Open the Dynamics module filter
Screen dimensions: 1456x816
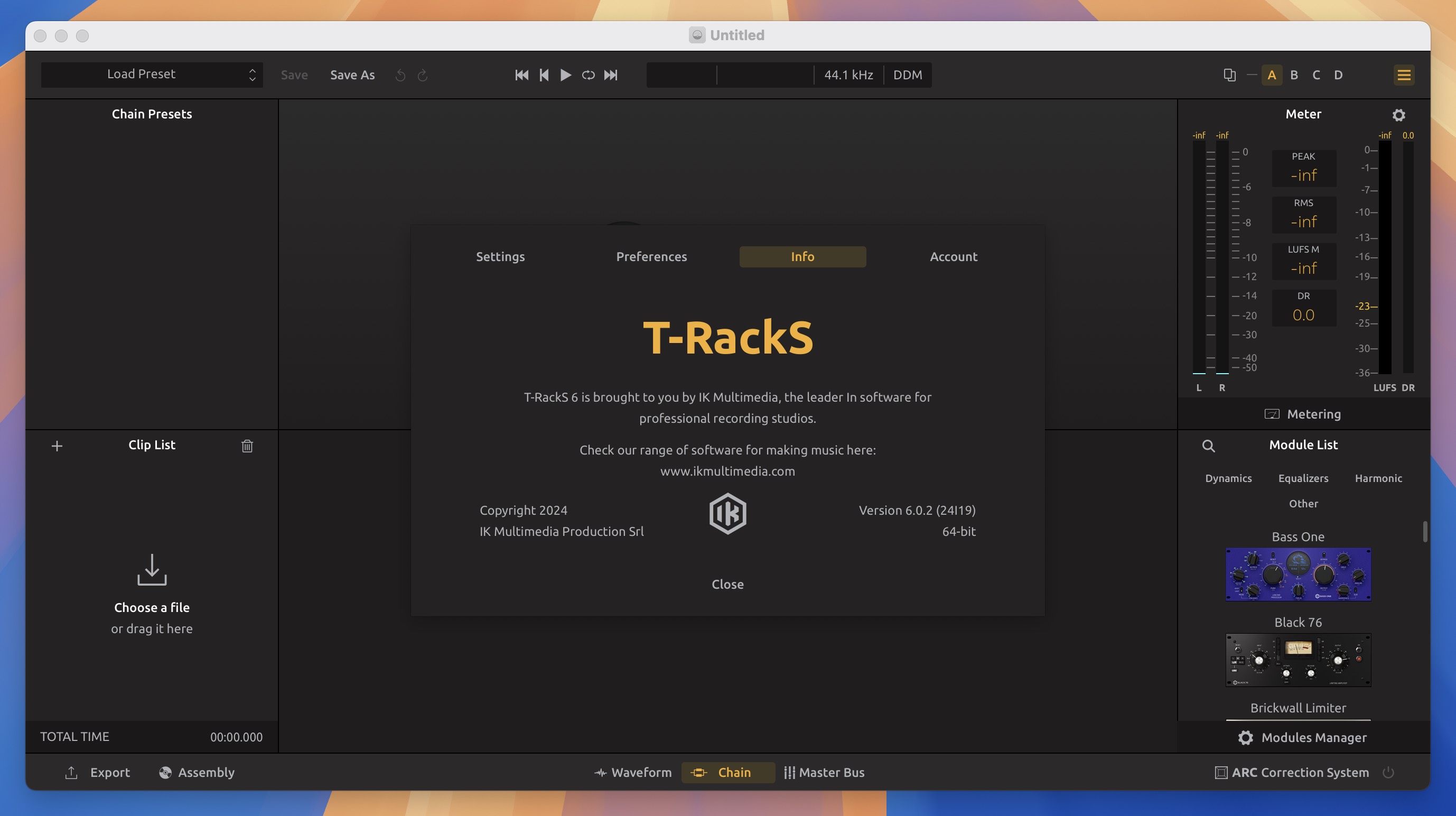coord(1228,478)
